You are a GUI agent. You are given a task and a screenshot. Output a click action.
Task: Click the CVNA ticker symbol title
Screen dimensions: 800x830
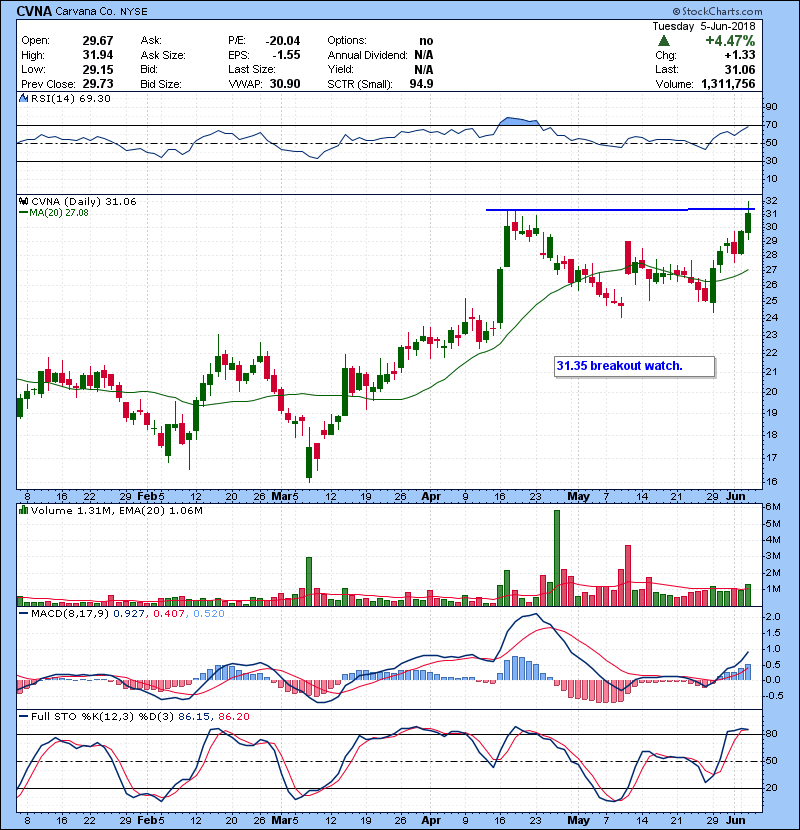[34, 11]
